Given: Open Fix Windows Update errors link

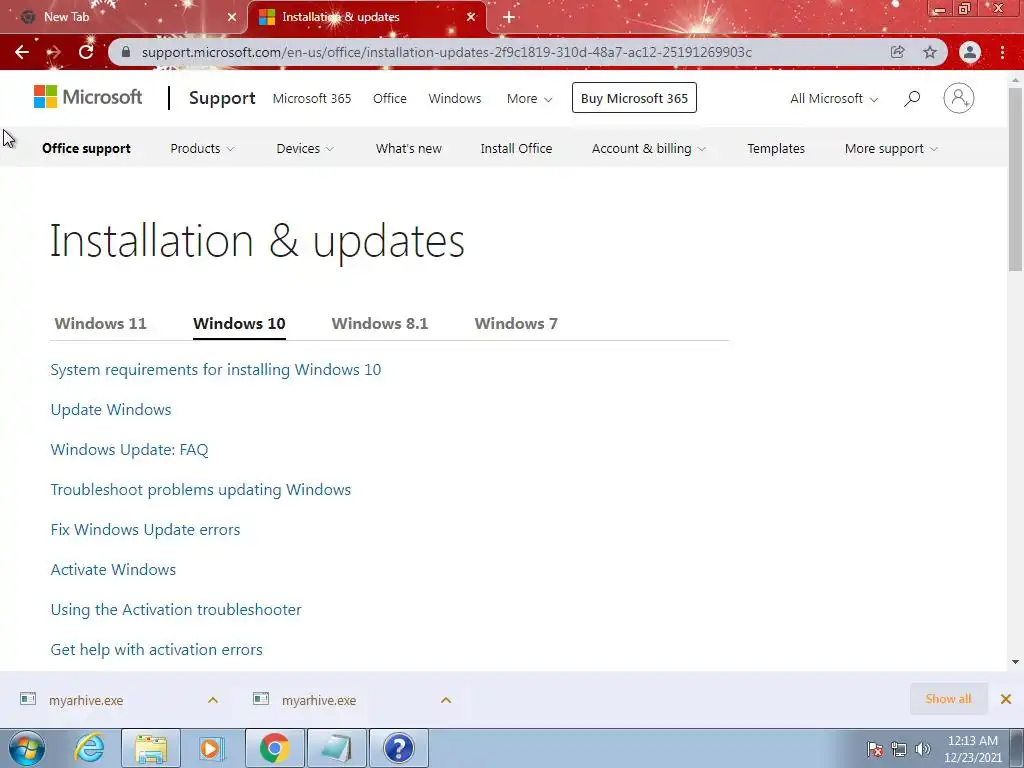Looking at the screenshot, I should tap(145, 530).
